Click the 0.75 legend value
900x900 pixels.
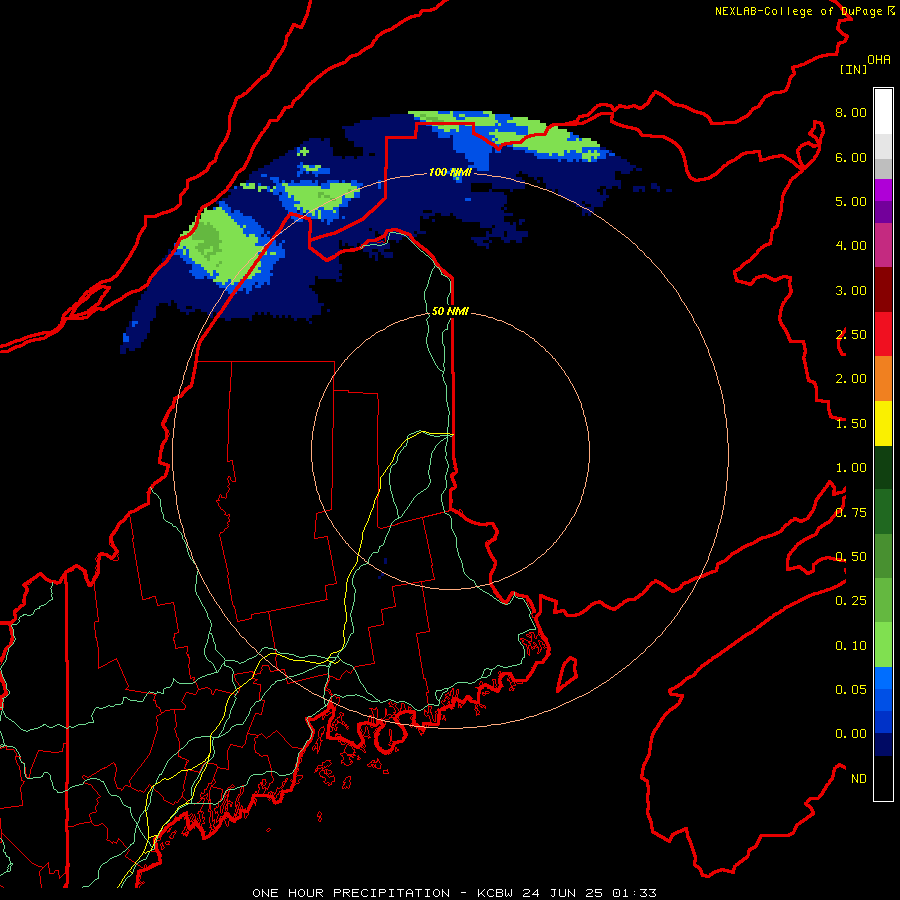click(851, 513)
